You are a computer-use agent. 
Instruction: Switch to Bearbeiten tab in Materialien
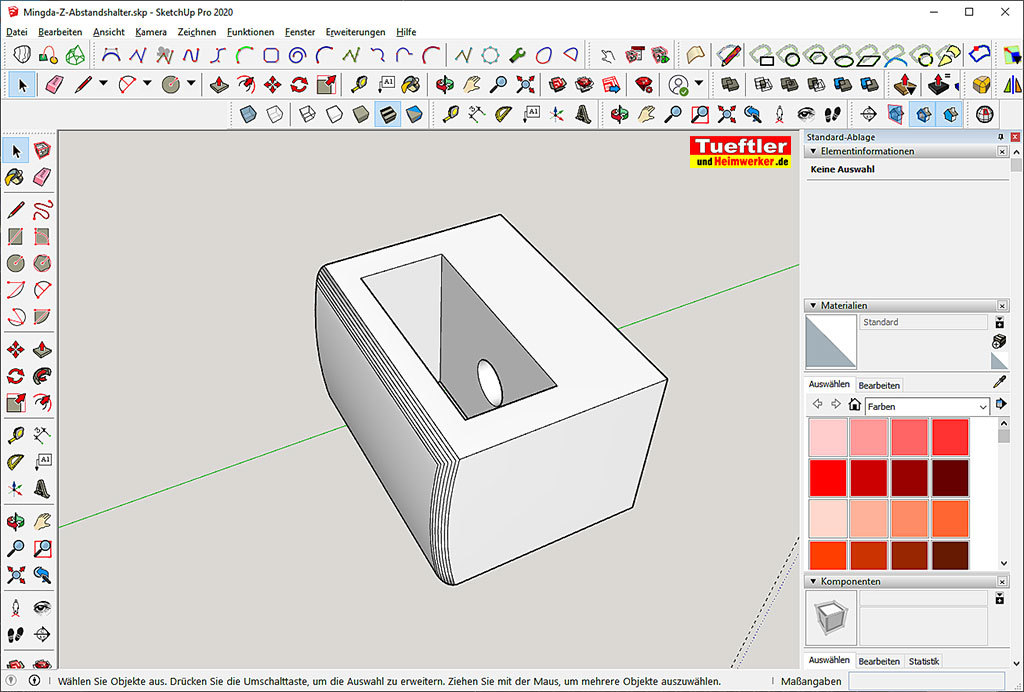[879, 385]
